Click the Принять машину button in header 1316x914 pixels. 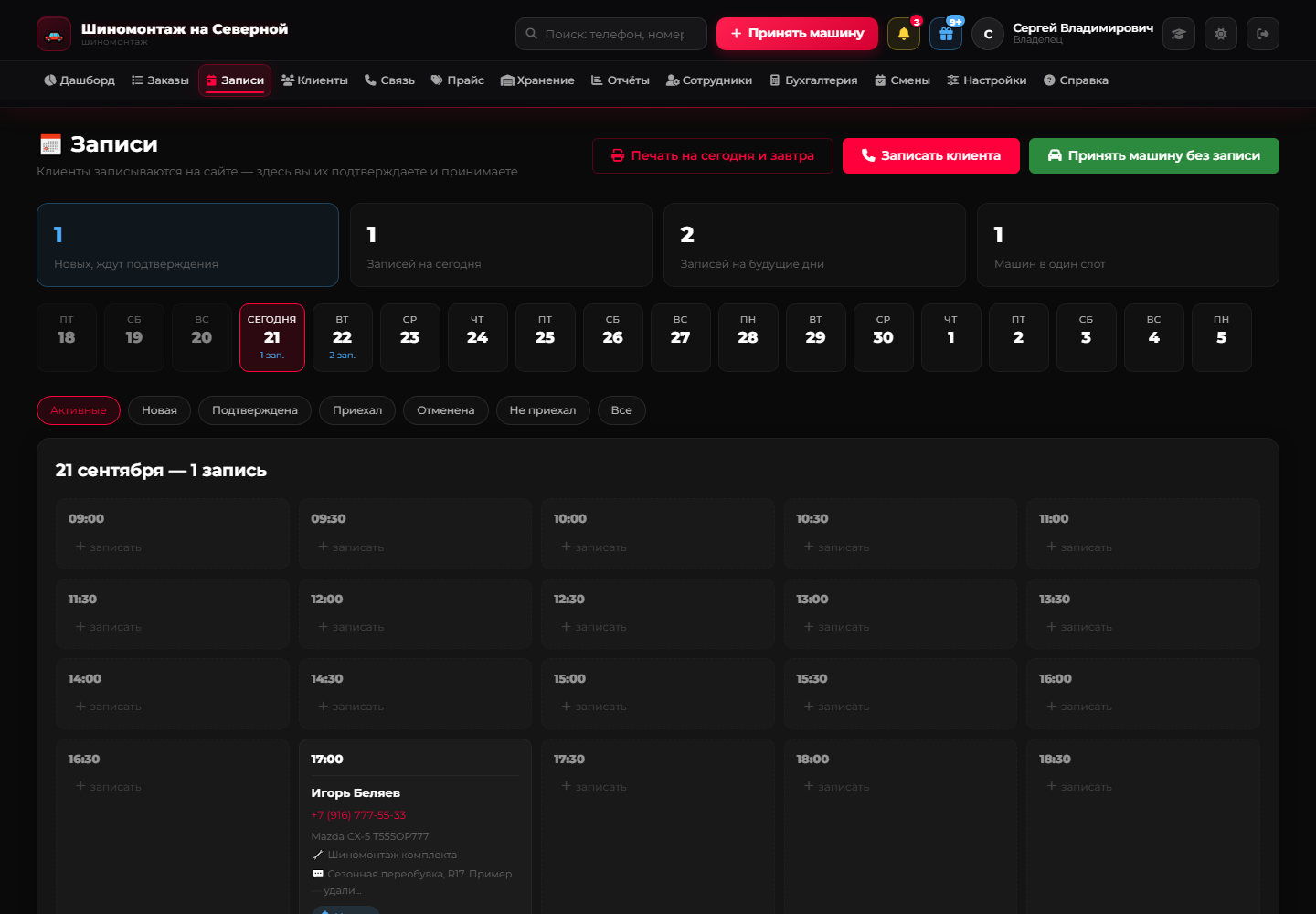[x=797, y=34]
